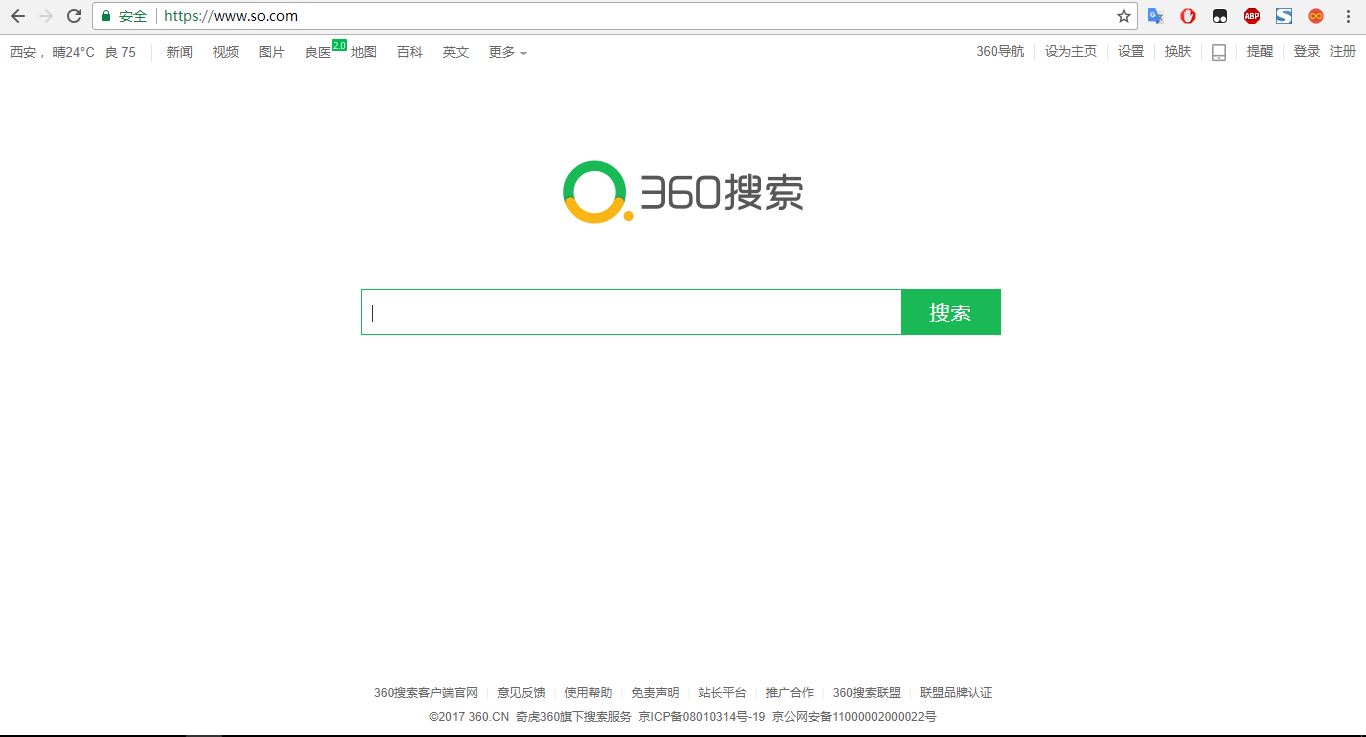
Task: Click the browser forward arrow
Action: pos(46,16)
